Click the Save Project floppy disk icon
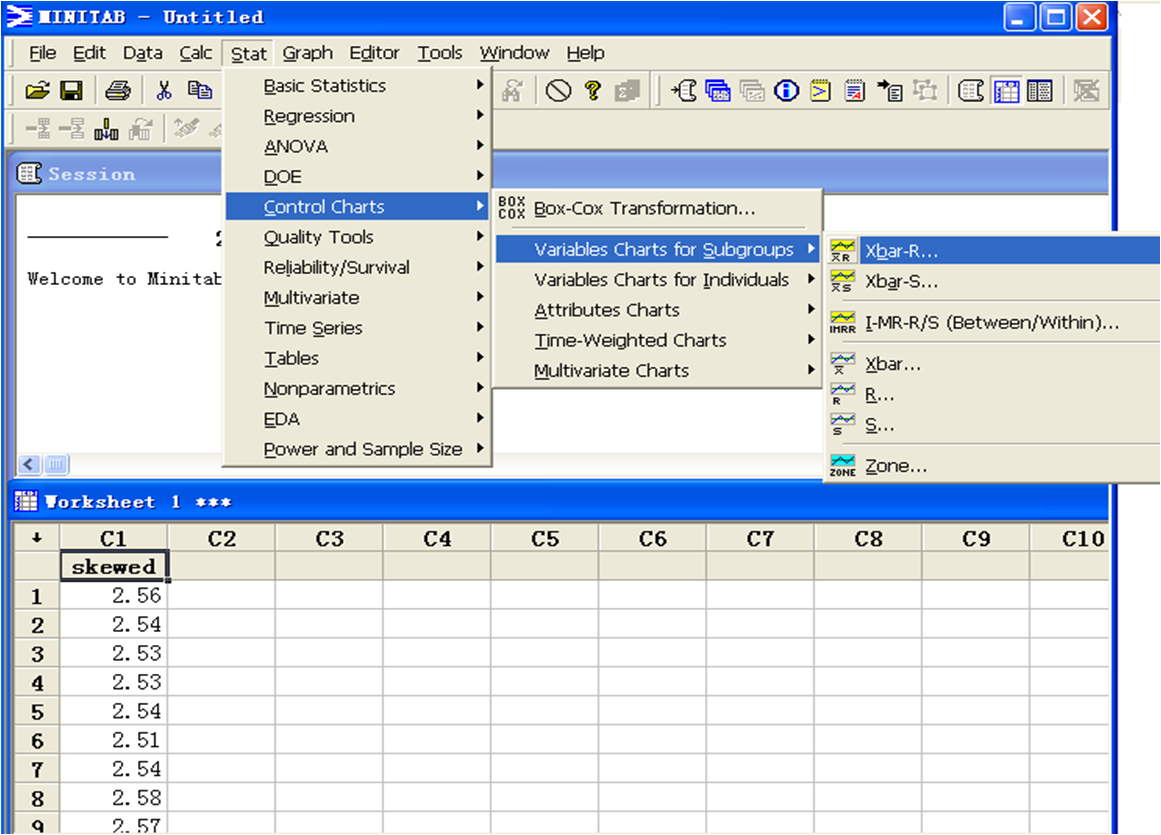 tap(71, 91)
